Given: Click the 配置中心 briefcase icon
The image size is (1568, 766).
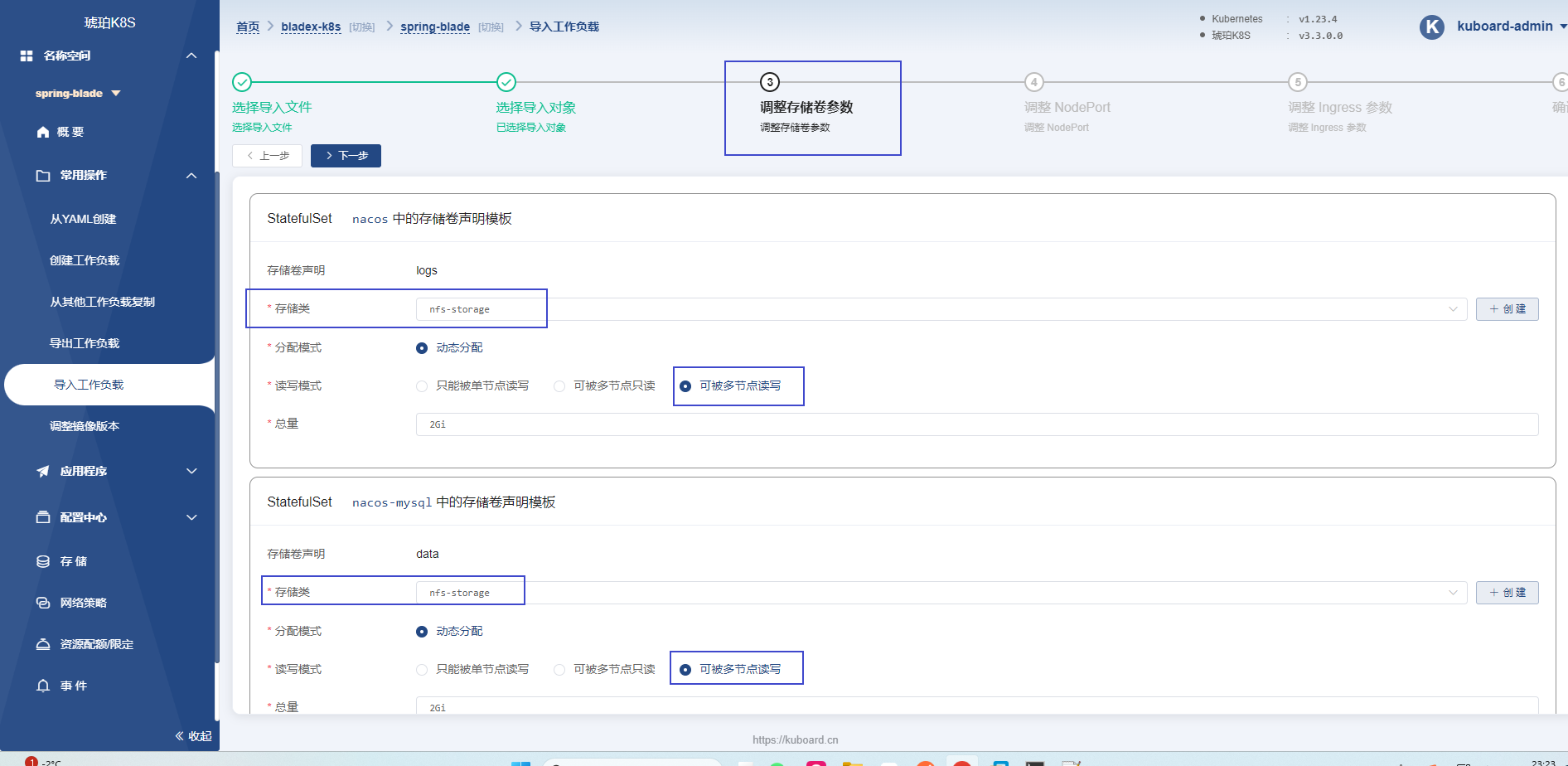Looking at the screenshot, I should pyautogui.click(x=43, y=517).
